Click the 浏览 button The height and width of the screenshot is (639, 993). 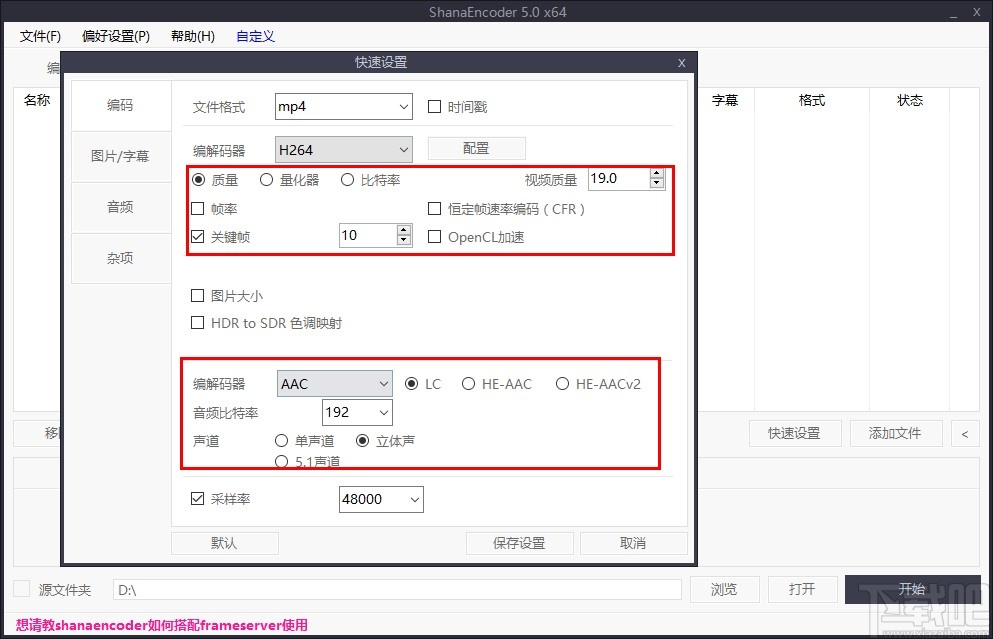click(724, 589)
